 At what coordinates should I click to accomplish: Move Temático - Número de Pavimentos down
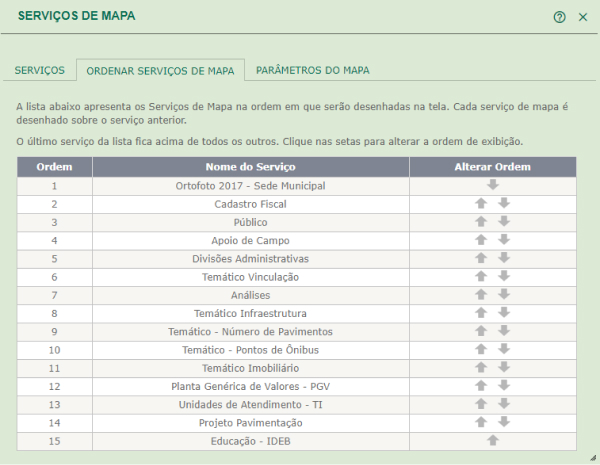pyautogui.click(x=504, y=331)
